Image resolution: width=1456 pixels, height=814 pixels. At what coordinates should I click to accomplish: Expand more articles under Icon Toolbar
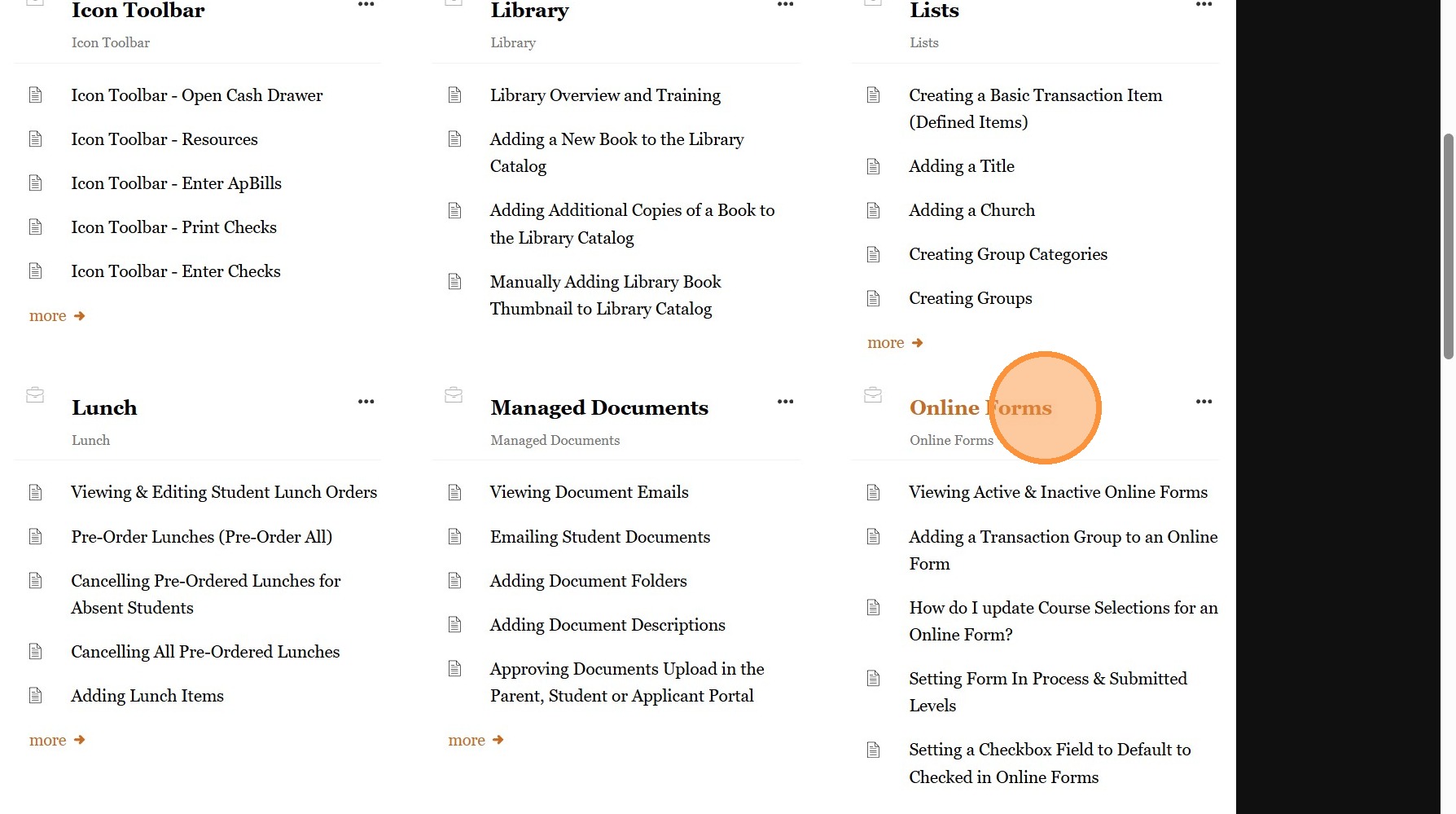tap(57, 316)
